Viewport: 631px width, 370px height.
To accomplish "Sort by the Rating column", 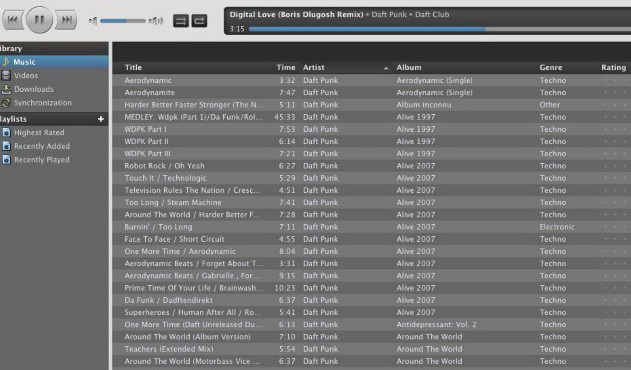I will [x=613, y=67].
